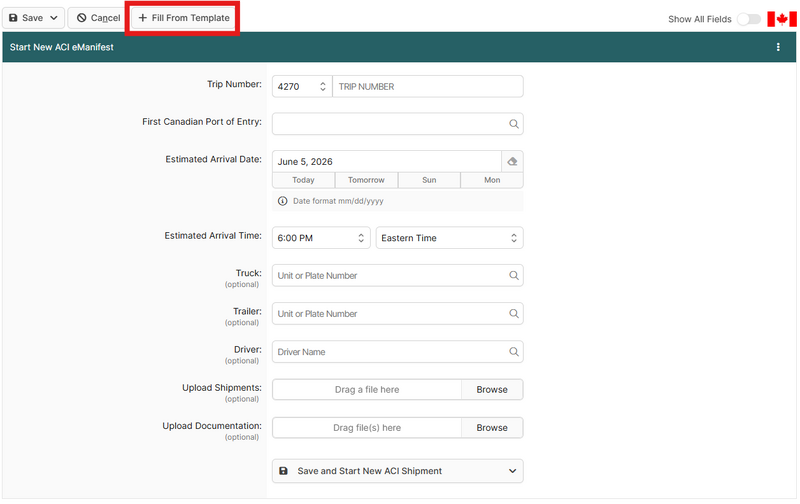Click the Driver Name field

tap(397, 352)
